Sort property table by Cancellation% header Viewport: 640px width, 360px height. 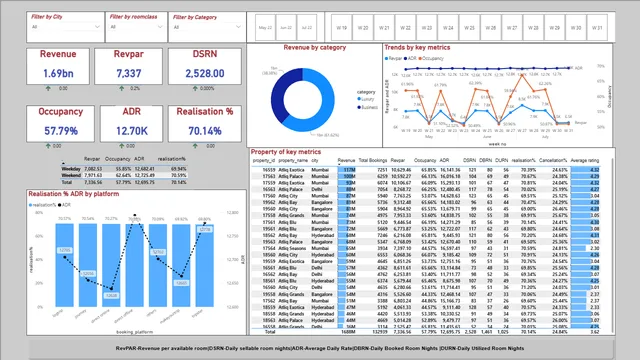(x=553, y=160)
